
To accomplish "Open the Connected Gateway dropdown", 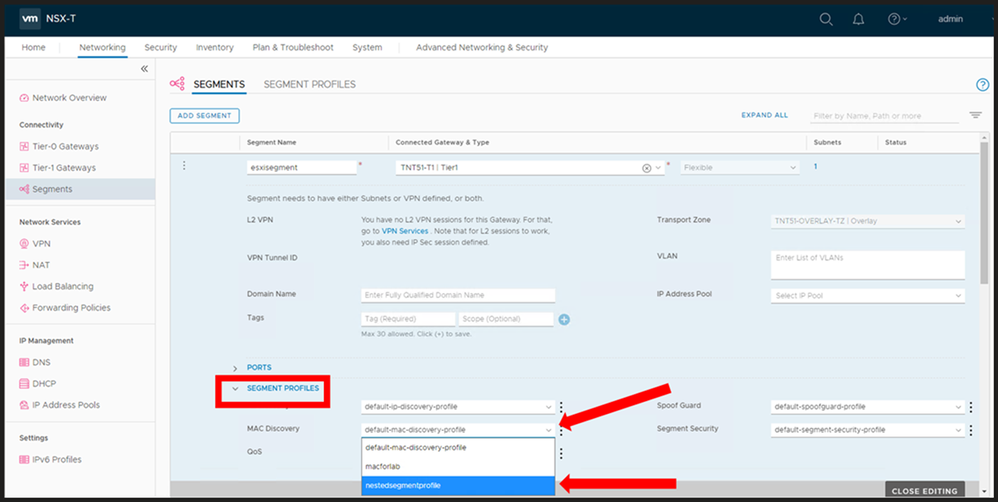I will pos(658,168).
